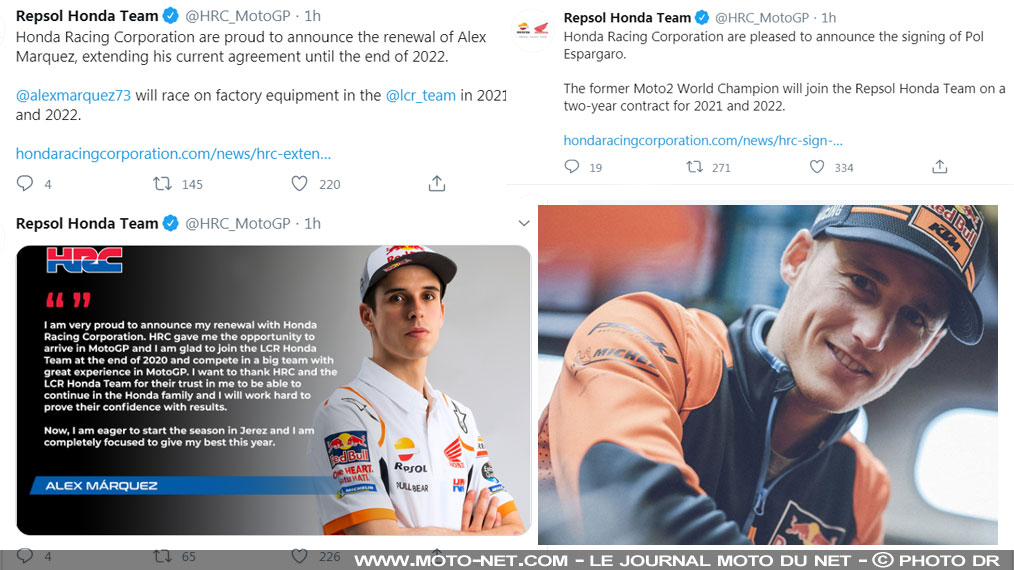The height and width of the screenshot is (570, 1014).
Task: Like the Pol Espargaro signing tweet
Action: [817, 167]
